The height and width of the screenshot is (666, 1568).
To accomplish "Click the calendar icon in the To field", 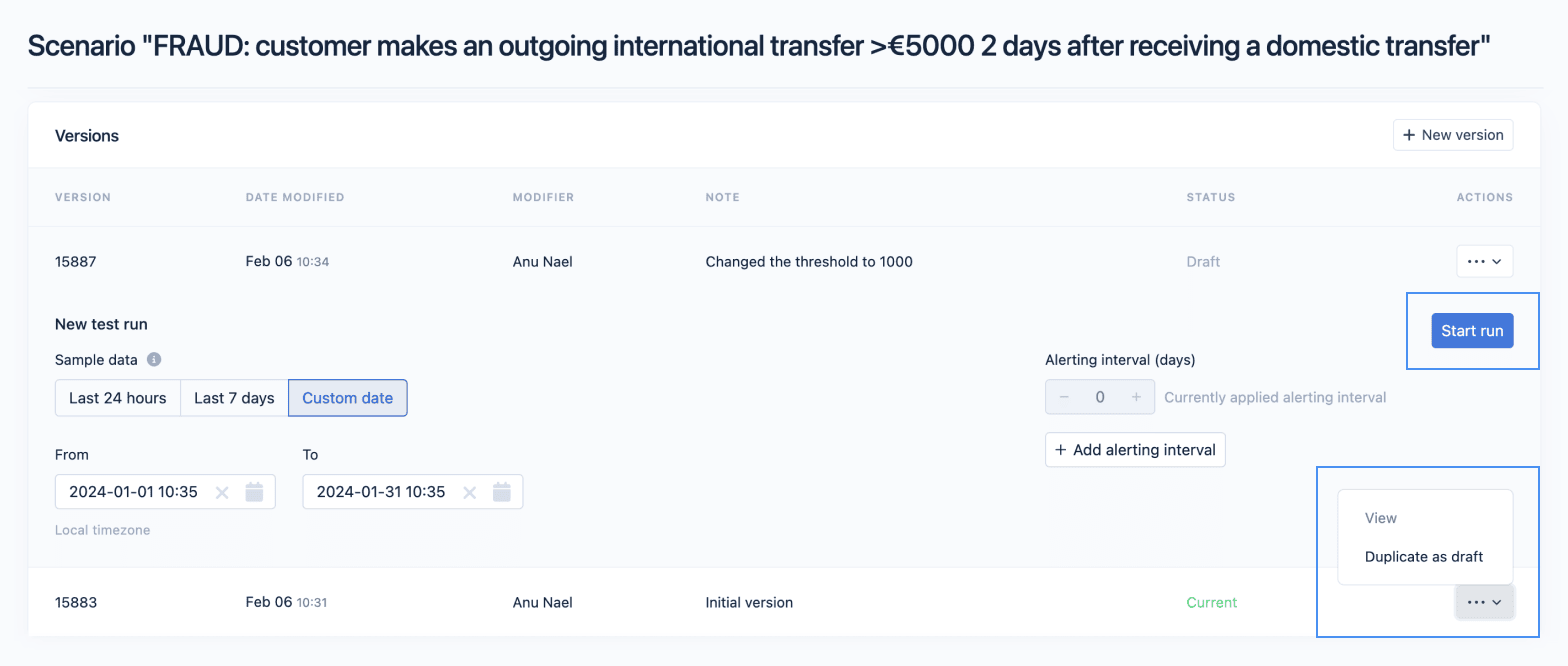I will click(502, 491).
